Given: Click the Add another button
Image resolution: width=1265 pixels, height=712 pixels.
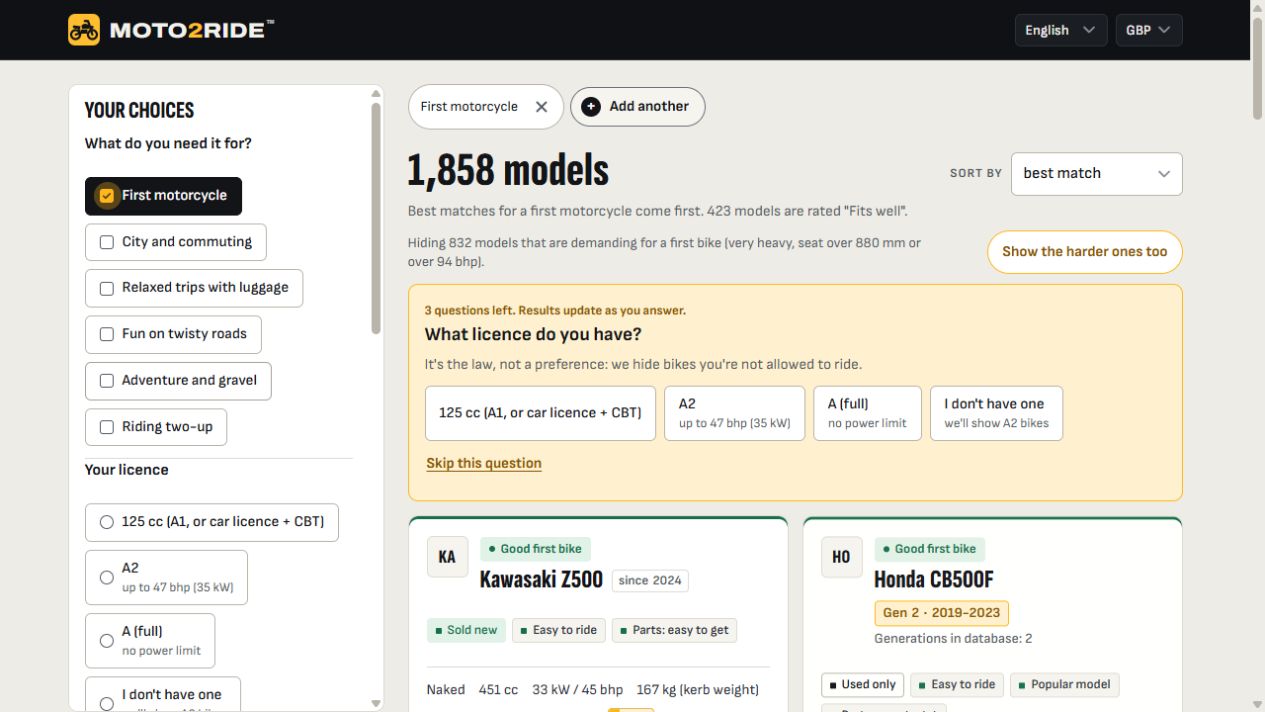Looking at the screenshot, I should click(x=637, y=107).
